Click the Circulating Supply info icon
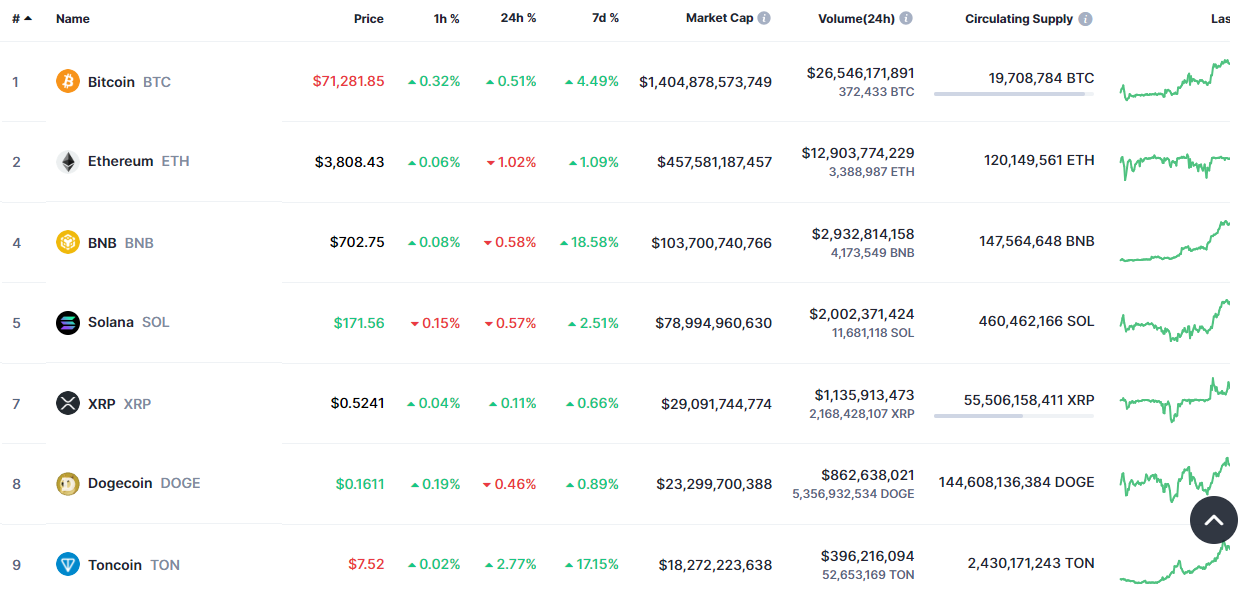 pyautogui.click(x=1086, y=18)
